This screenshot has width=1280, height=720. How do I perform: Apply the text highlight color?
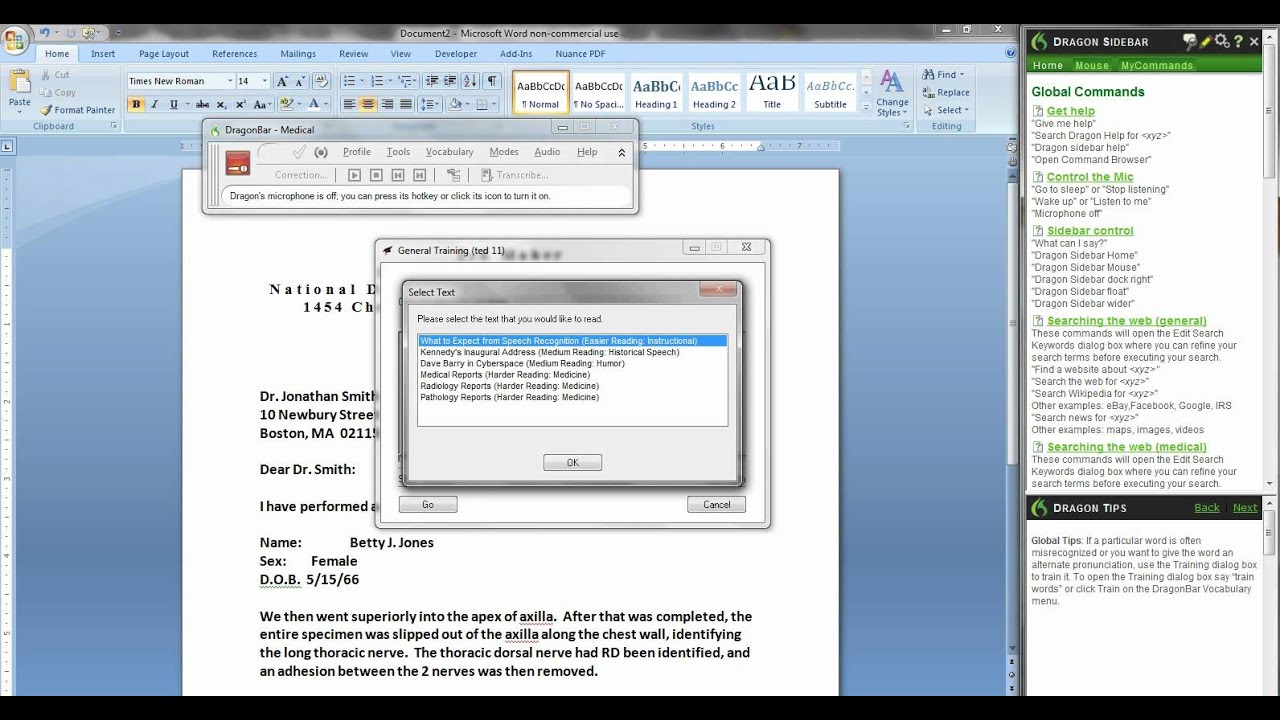coord(287,104)
